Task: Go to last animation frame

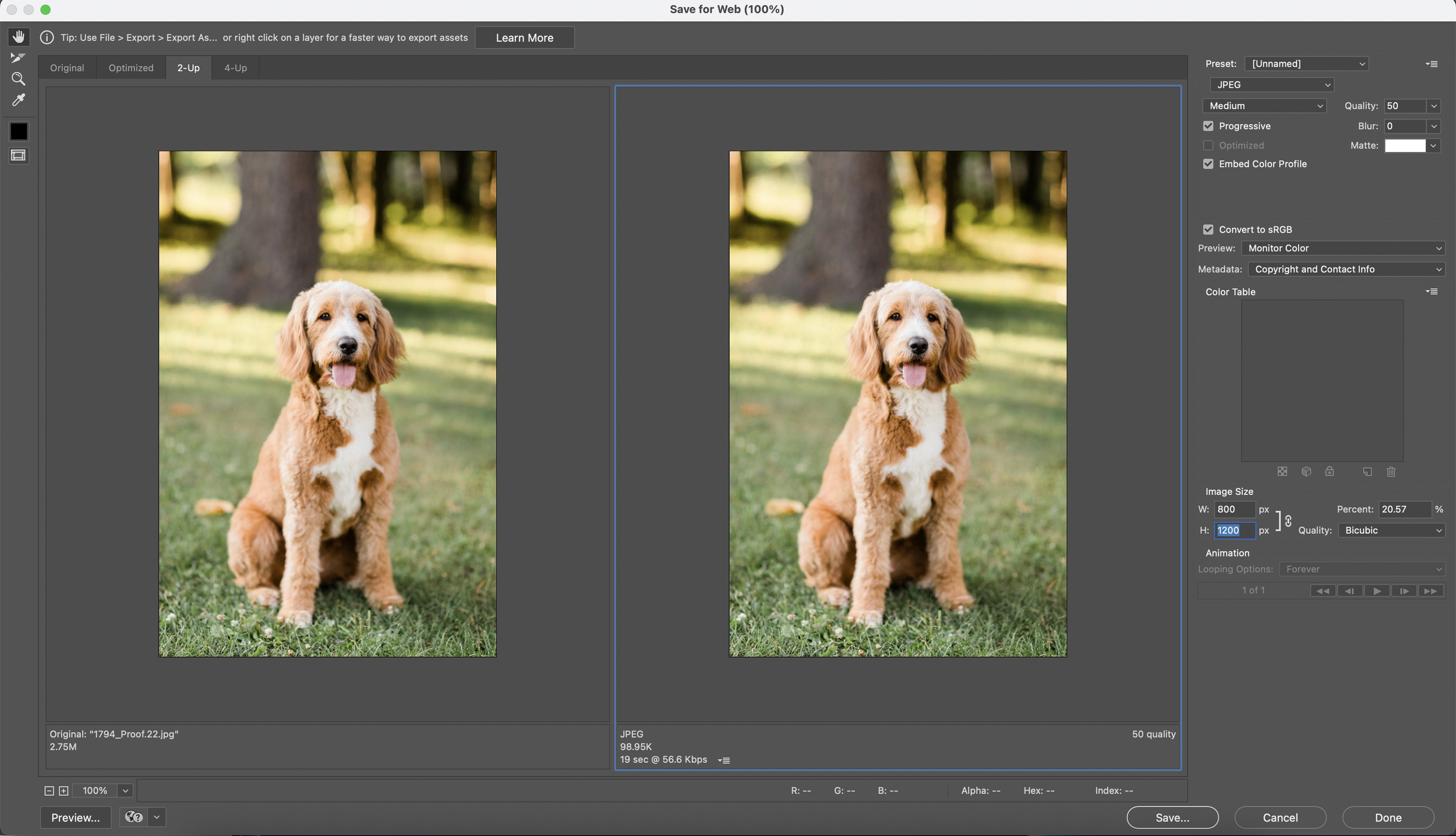Action: 1430,591
